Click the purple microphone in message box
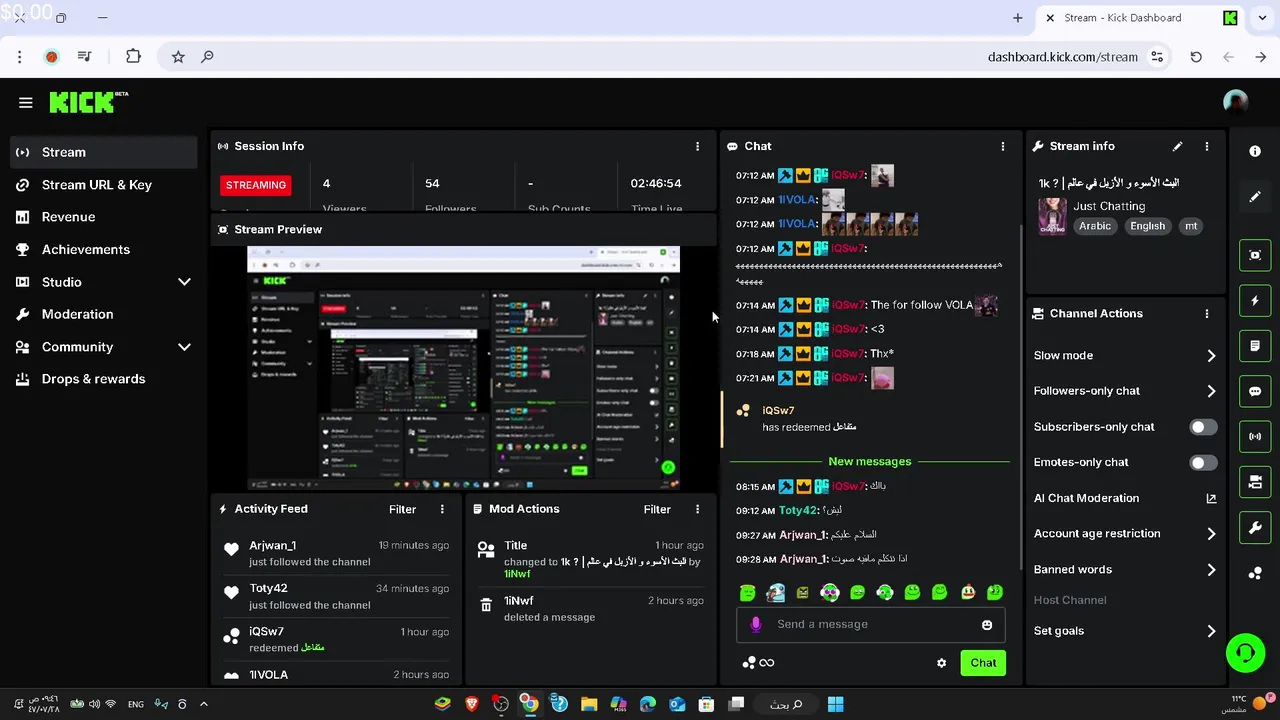Image resolution: width=1280 pixels, height=720 pixels. (x=755, y=624)
